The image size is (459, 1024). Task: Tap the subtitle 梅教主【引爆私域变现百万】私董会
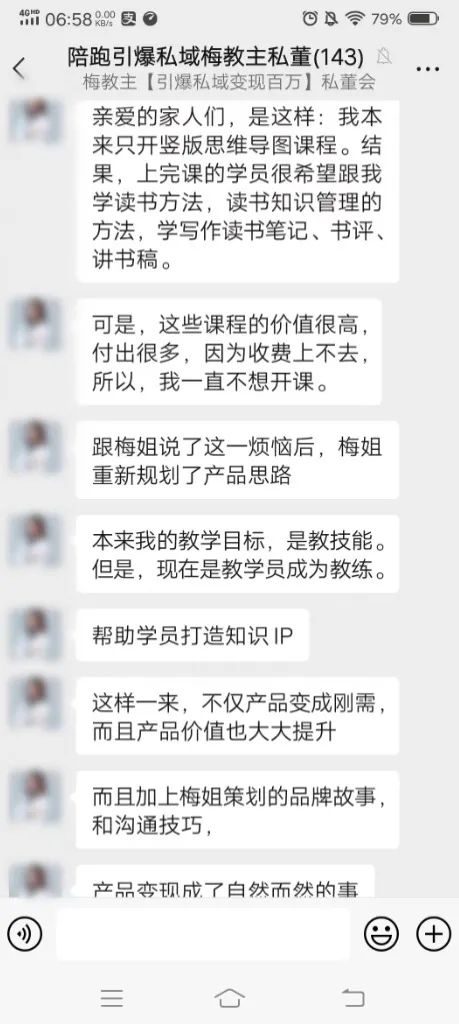(x=229, y=83)
